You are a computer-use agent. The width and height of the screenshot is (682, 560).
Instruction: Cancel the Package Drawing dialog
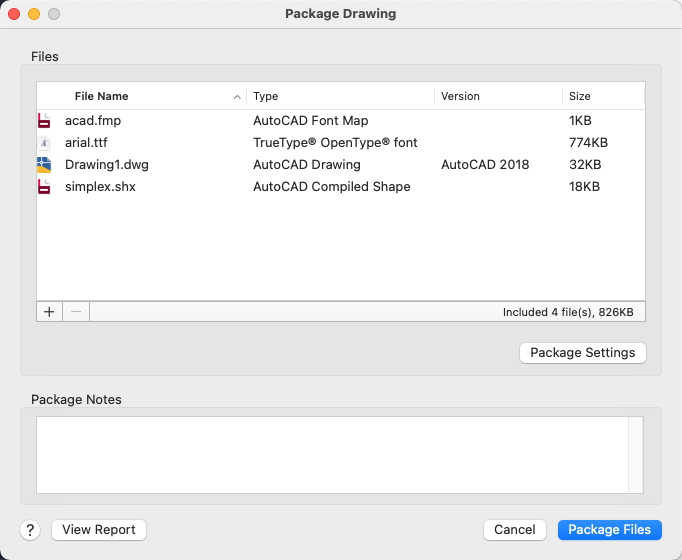coord(515,530)
